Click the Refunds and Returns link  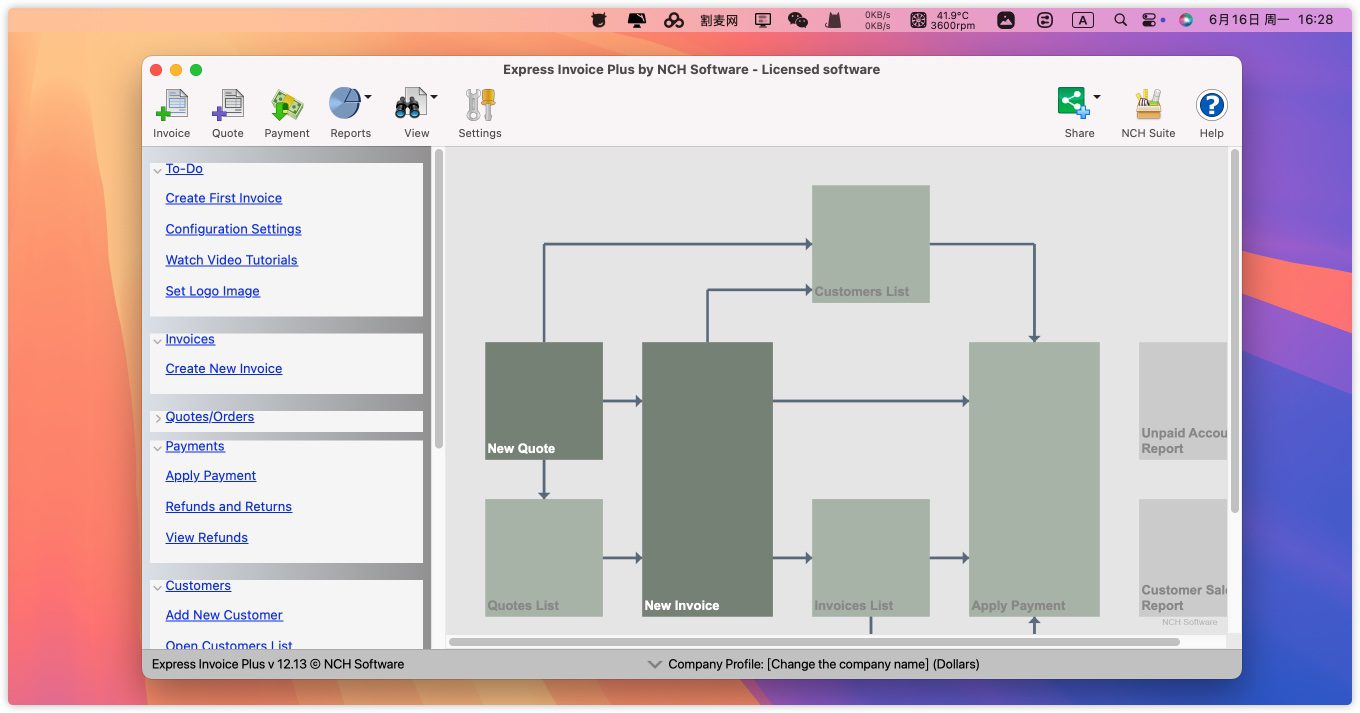(x=228, y=507)
